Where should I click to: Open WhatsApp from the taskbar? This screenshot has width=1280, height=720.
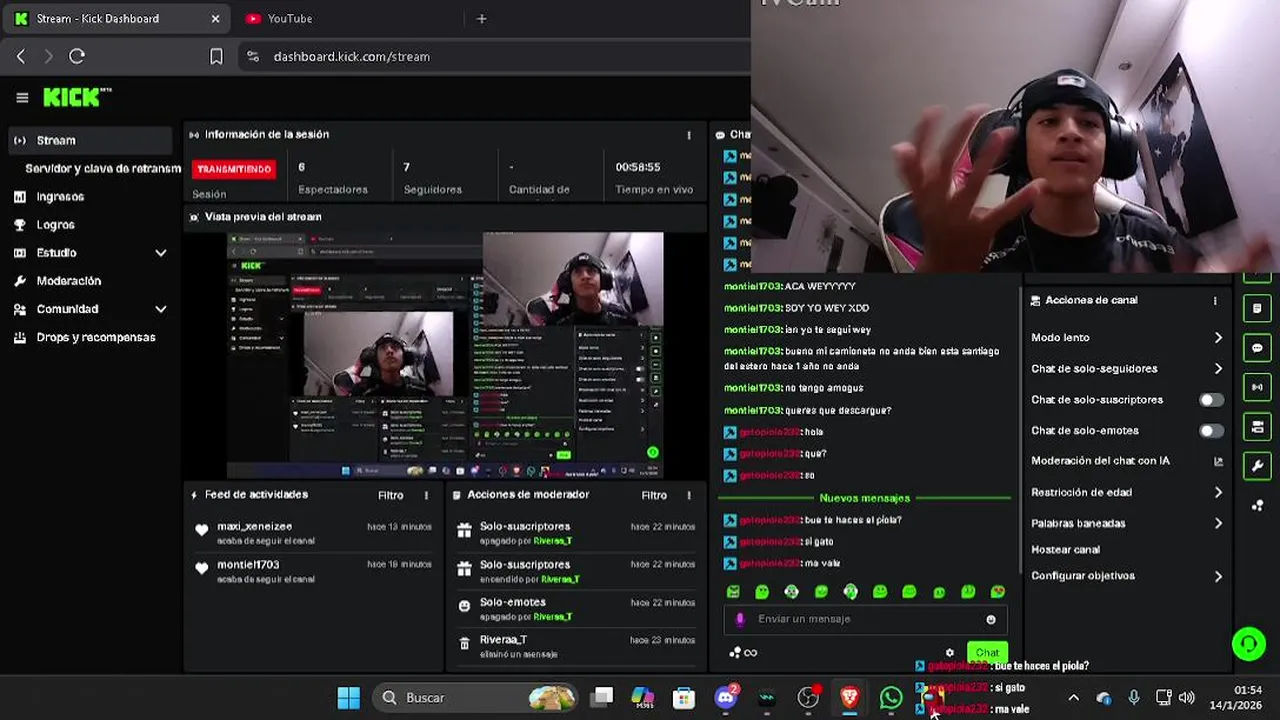(890, 698)
